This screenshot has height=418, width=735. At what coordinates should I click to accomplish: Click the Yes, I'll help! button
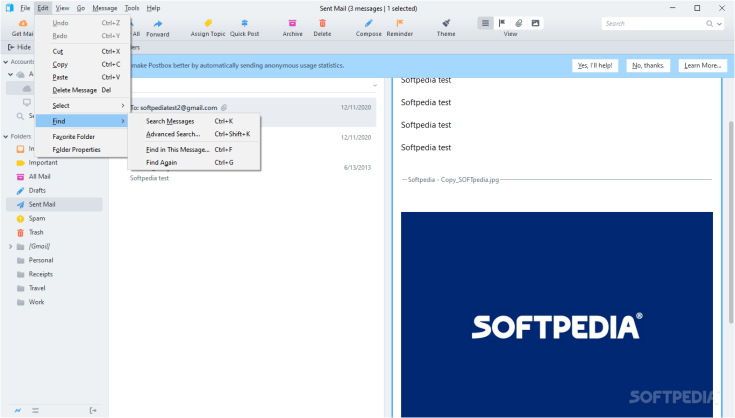[x=595, y=66]
